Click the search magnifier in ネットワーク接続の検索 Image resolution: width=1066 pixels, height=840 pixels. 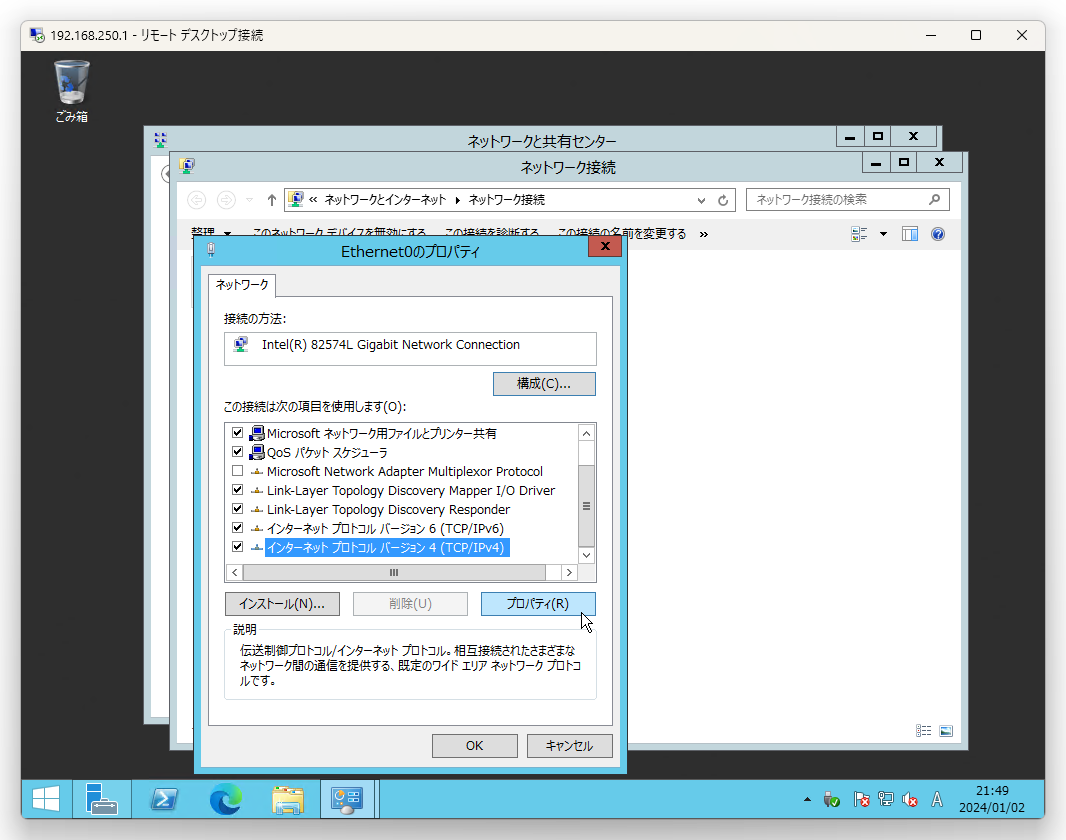coord(935,199)
